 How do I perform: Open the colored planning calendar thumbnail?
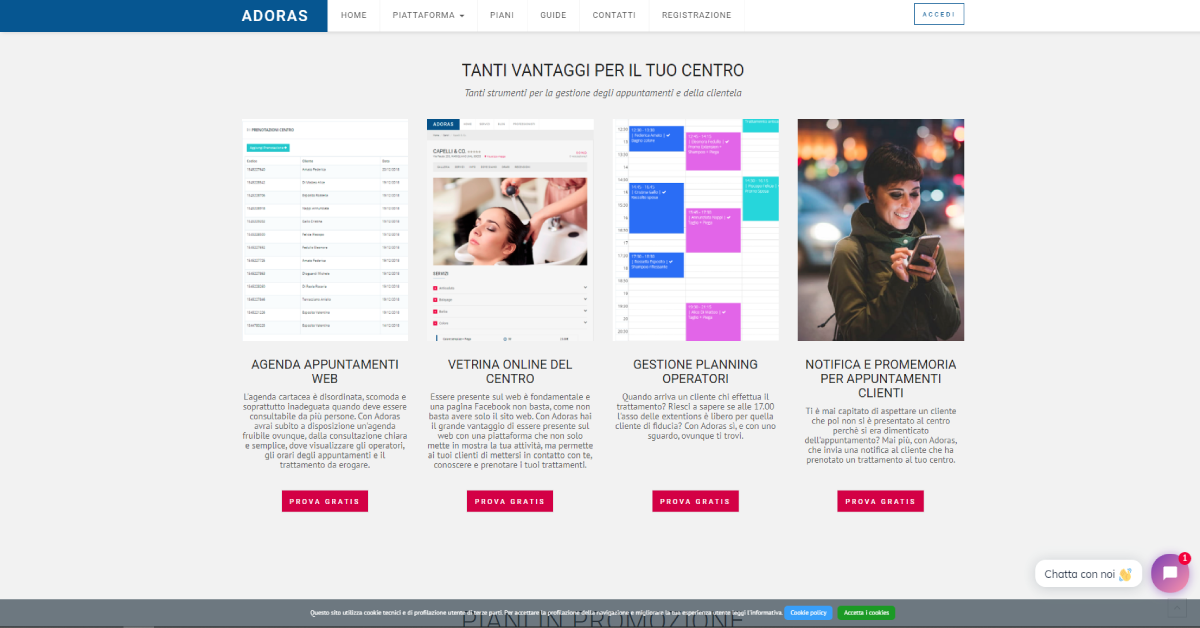(695, 230)
